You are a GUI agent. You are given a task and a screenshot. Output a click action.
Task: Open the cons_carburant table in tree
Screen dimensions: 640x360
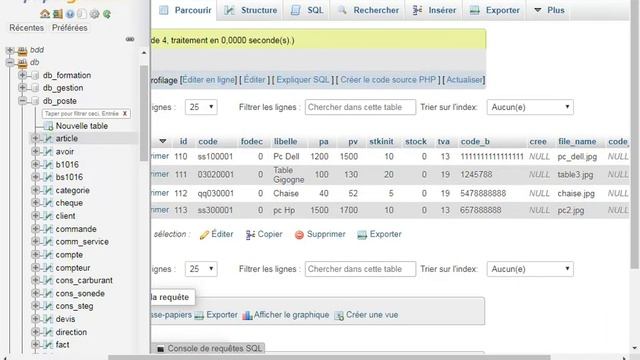[x=84, y=280]
